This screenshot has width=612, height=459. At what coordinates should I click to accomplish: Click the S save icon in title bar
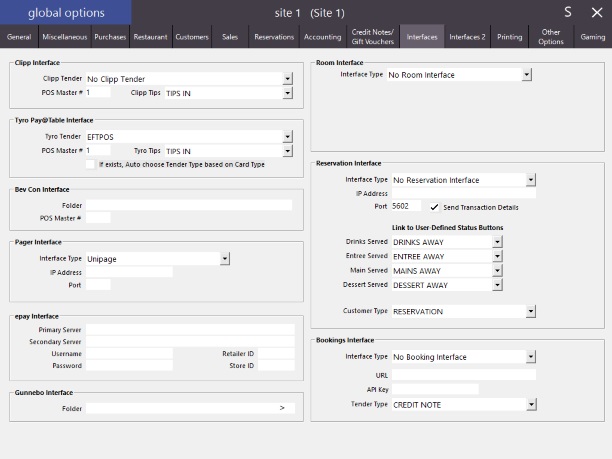click(x=568, y=12)
